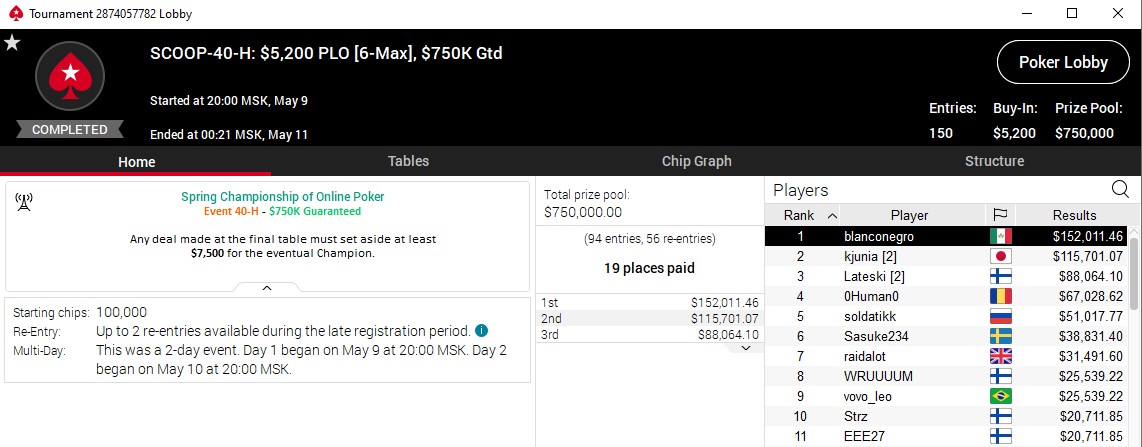This screenshot has height=447, width=1142.
Task: Click the re-entry info icon
Action: click(x=481, y=331)
